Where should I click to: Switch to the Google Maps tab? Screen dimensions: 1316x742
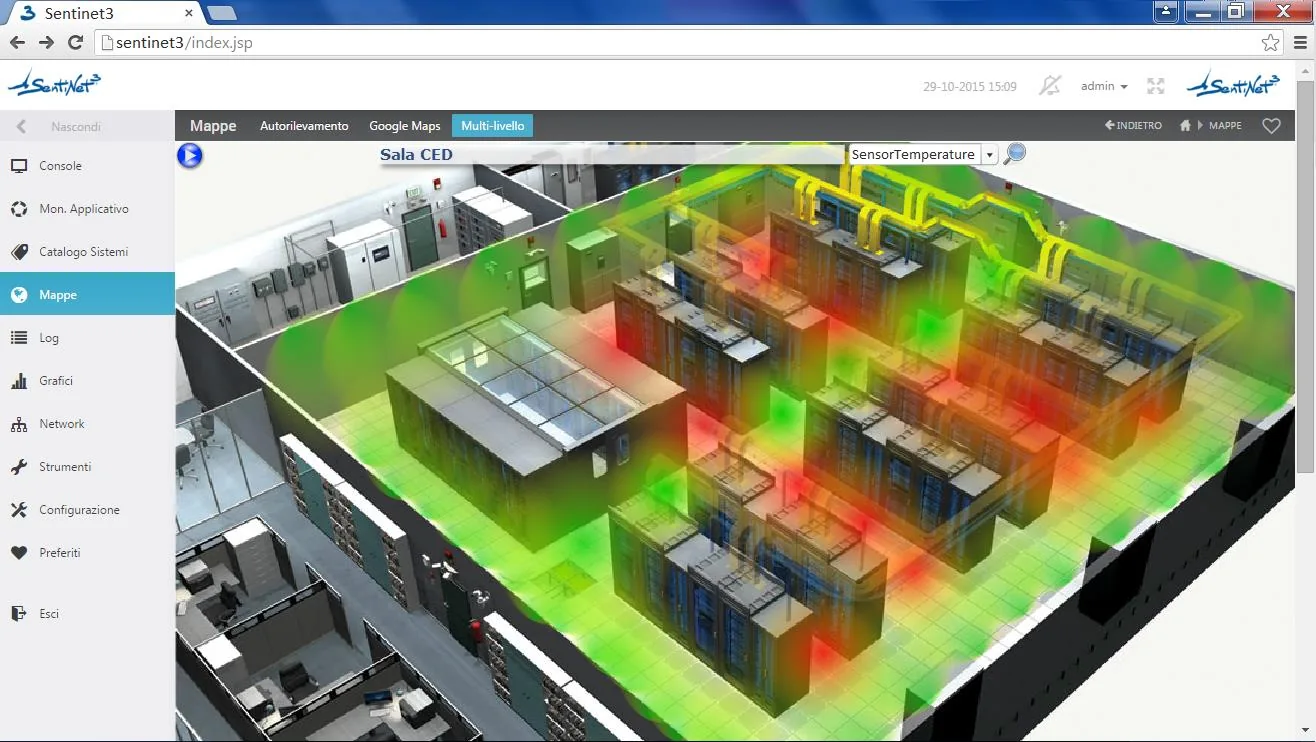click(x=405, y=126)
